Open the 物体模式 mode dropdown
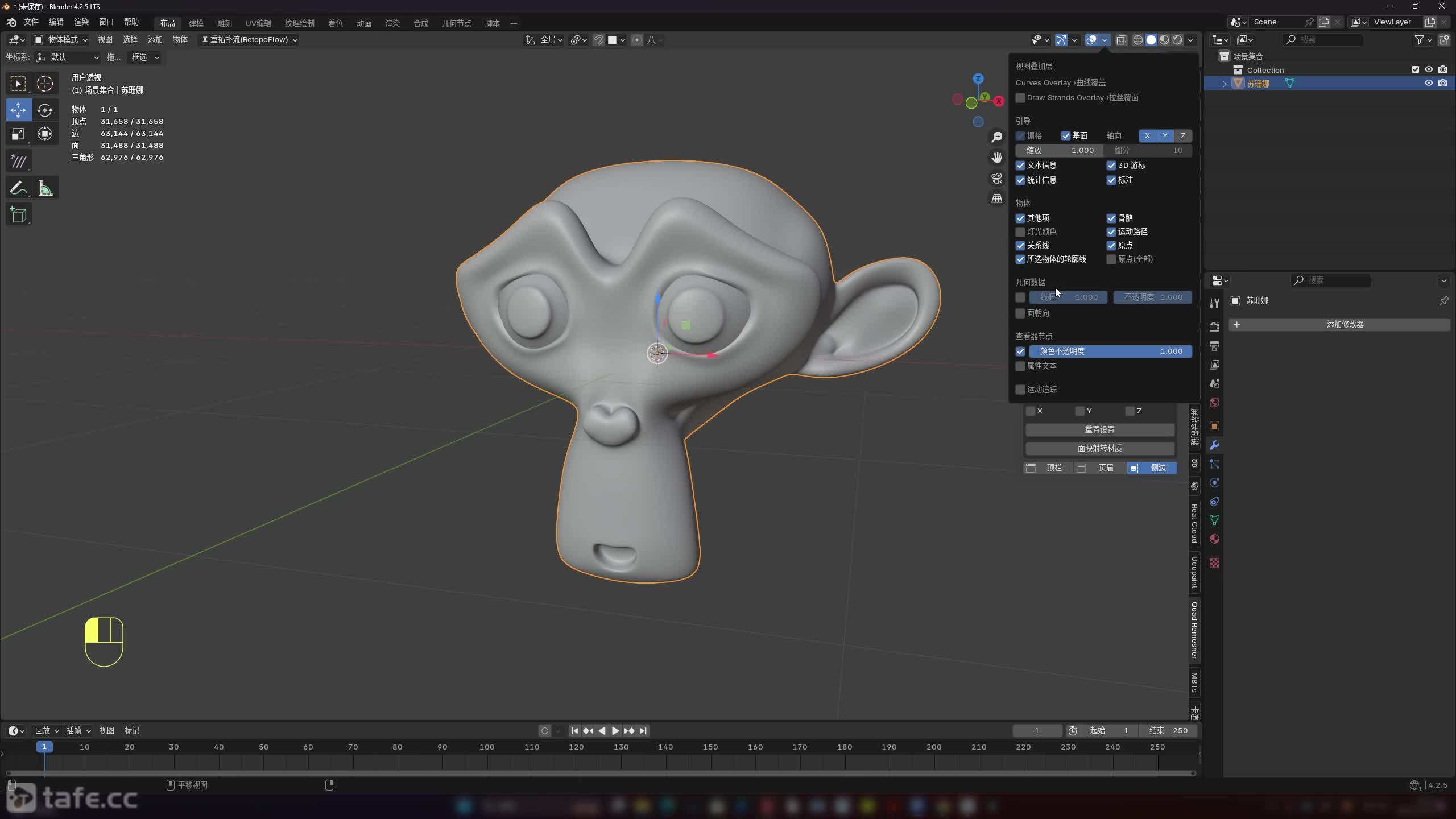1456x819 pixels. 61,40
